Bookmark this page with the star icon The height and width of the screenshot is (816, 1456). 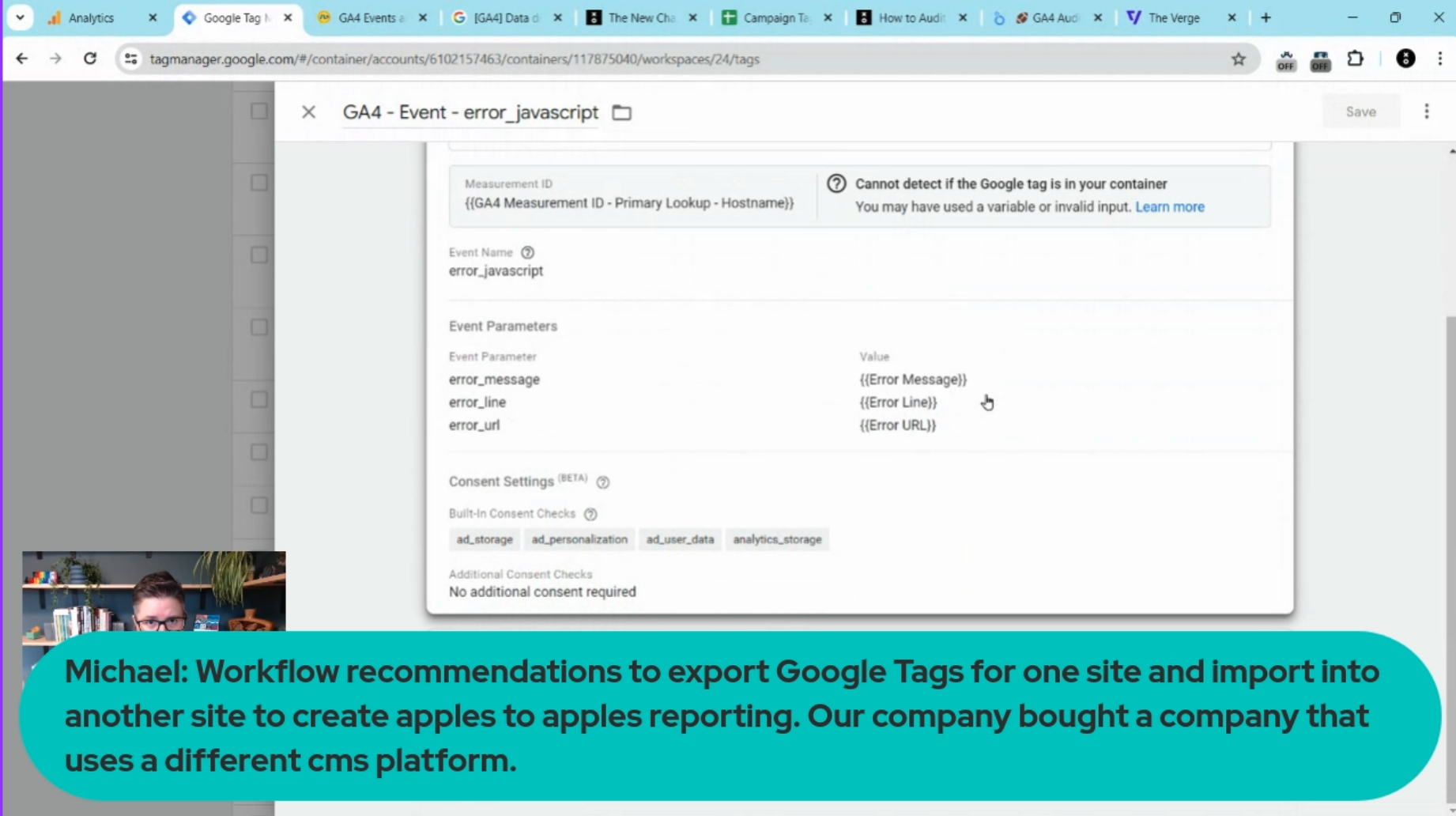(1239, 59)
